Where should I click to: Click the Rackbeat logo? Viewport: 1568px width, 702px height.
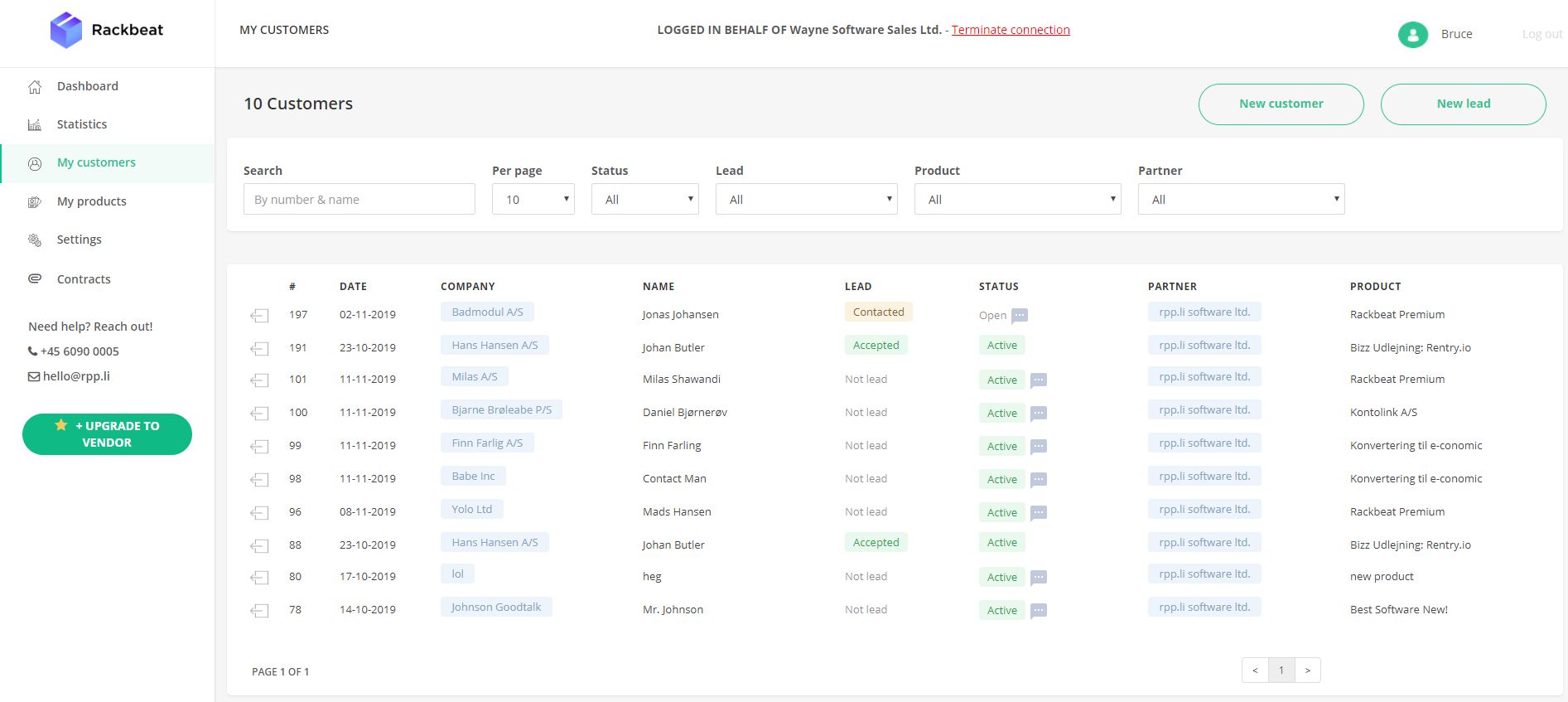107,30
